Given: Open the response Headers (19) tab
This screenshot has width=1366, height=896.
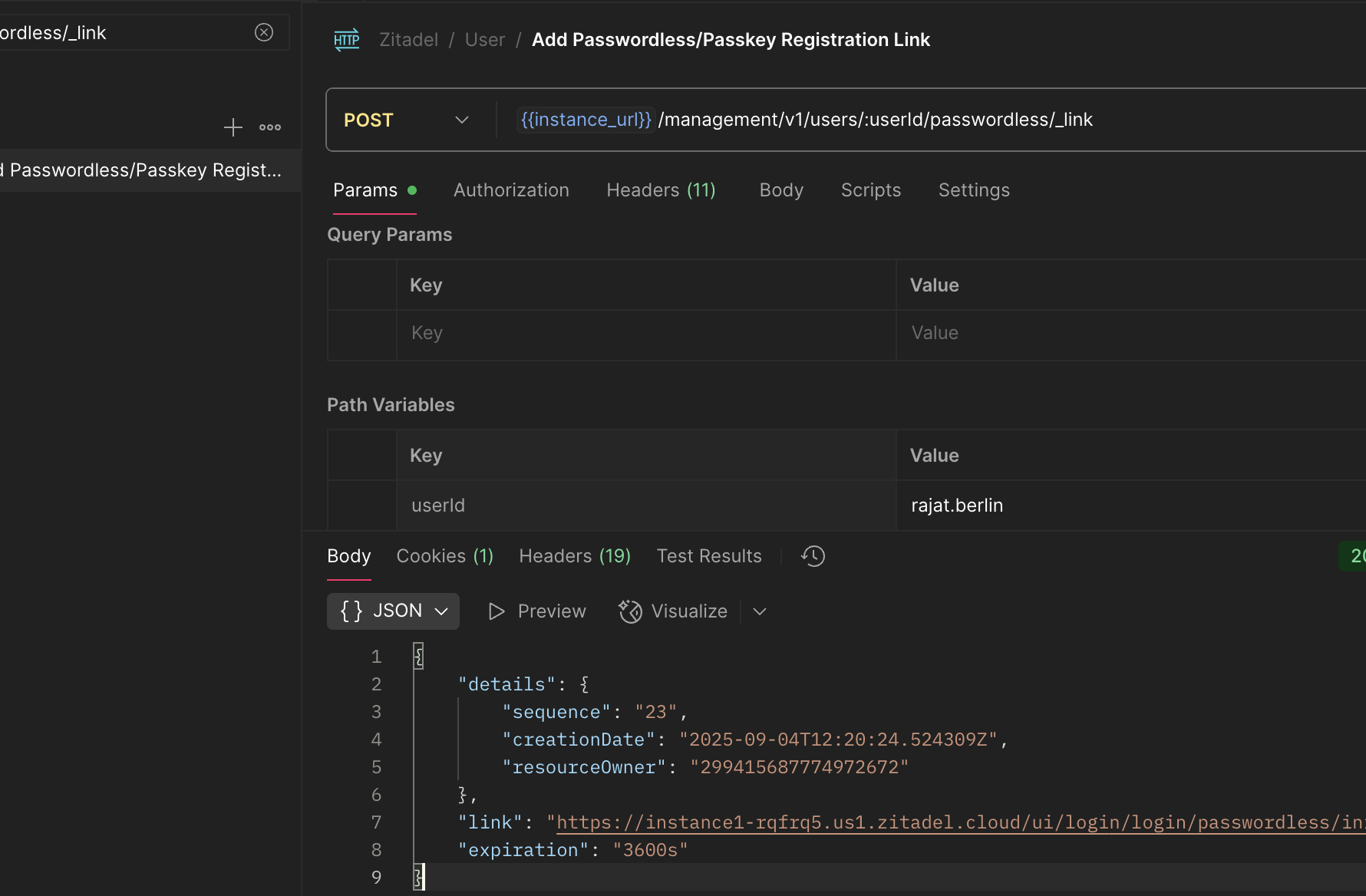Looking at the screenshot, I should coord(575,556).
